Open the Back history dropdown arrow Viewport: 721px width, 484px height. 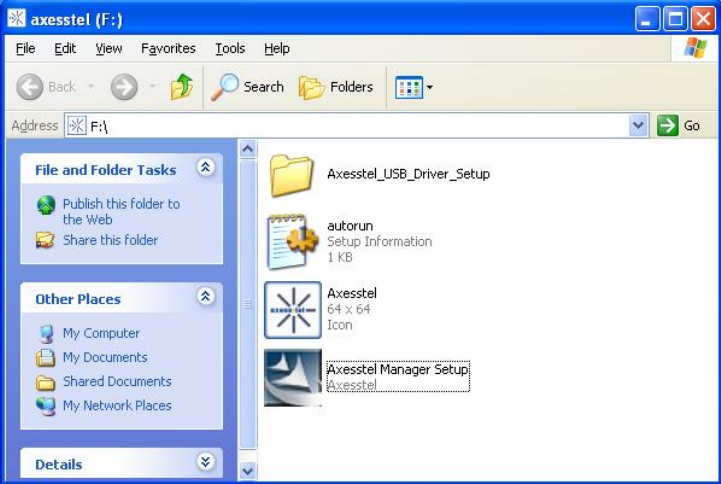click(x=91, y=86)
